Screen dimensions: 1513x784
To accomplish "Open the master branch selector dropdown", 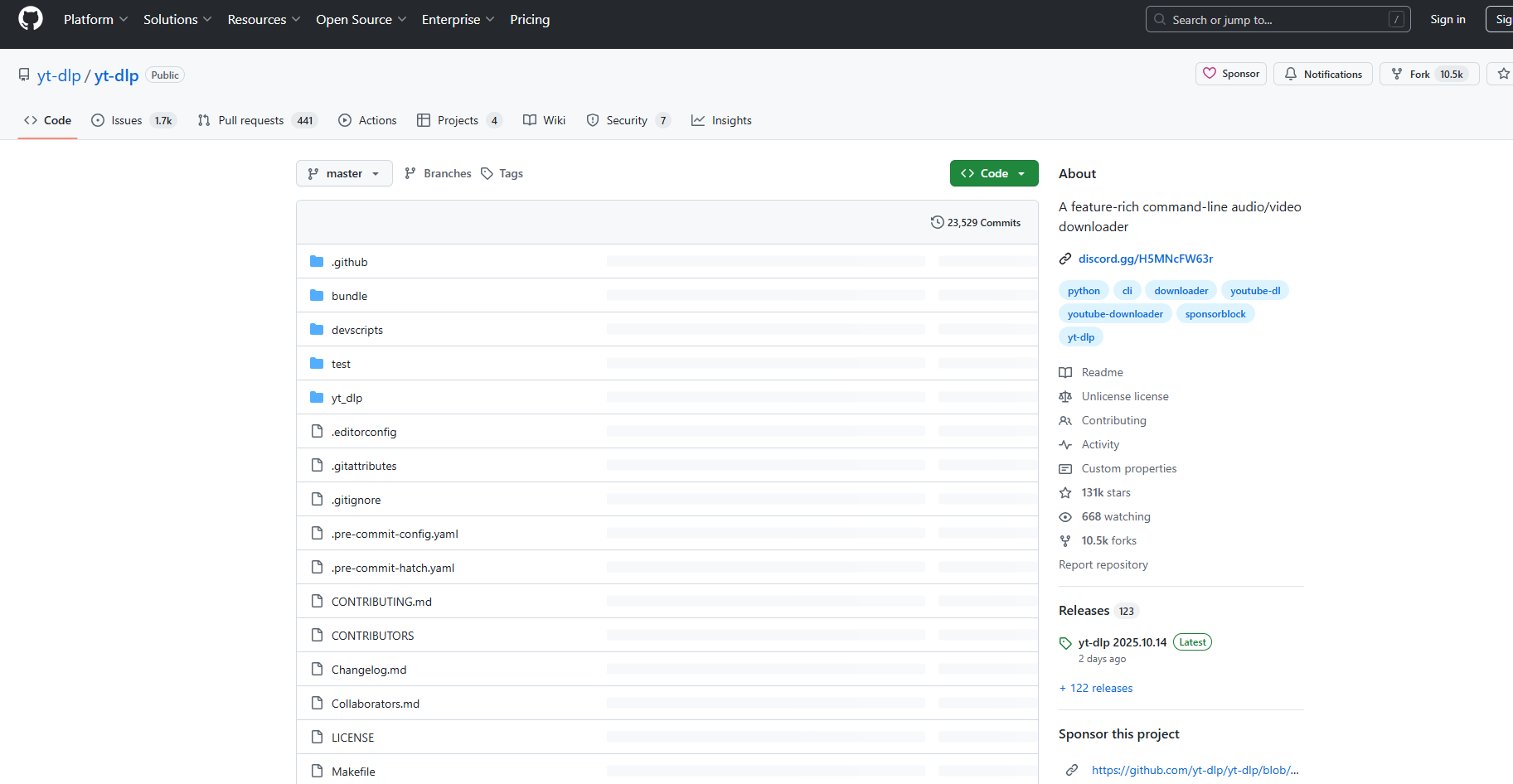I will pyautogui.click(x=344, y=173).
